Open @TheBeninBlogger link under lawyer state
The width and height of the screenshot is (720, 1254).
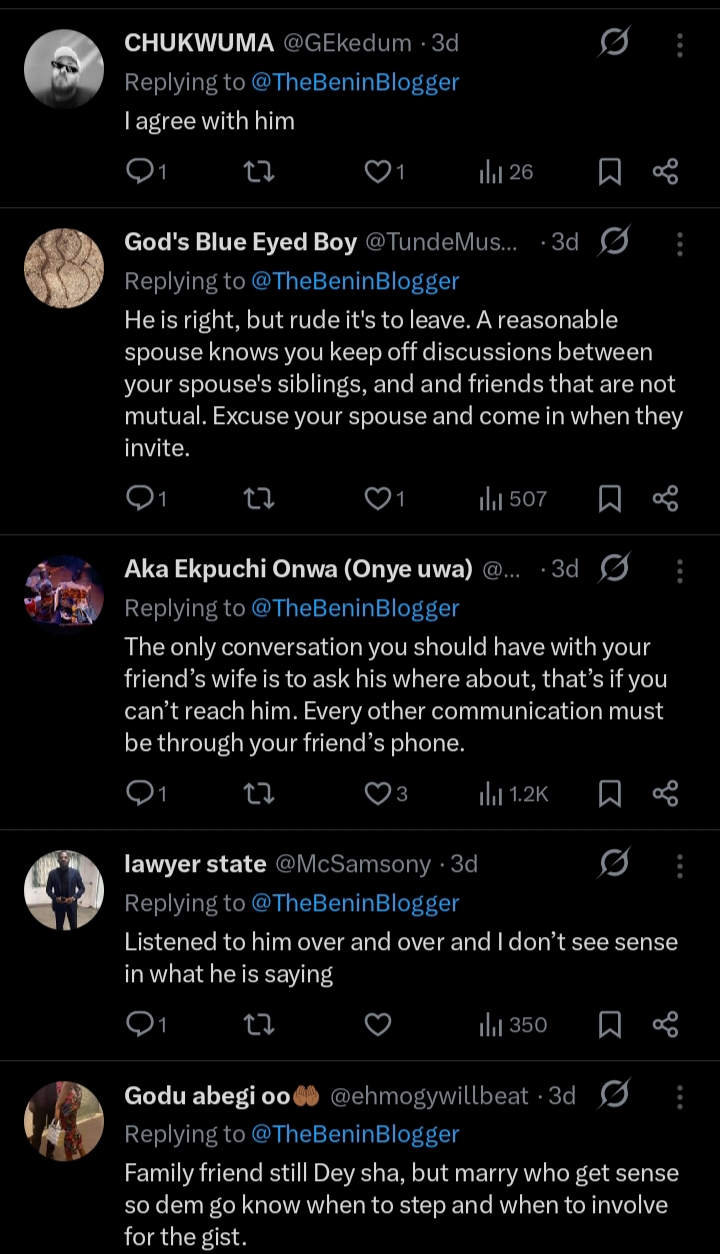click(354, 903)
